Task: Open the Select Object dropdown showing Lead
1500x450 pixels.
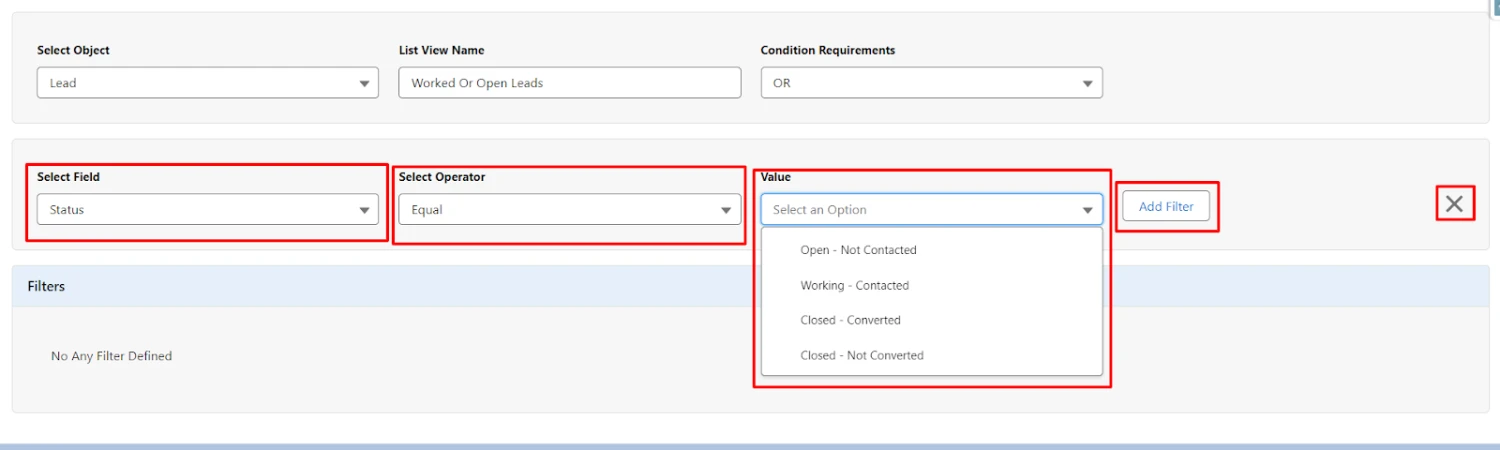Action: pyautogui.click(x=207, y=83)
